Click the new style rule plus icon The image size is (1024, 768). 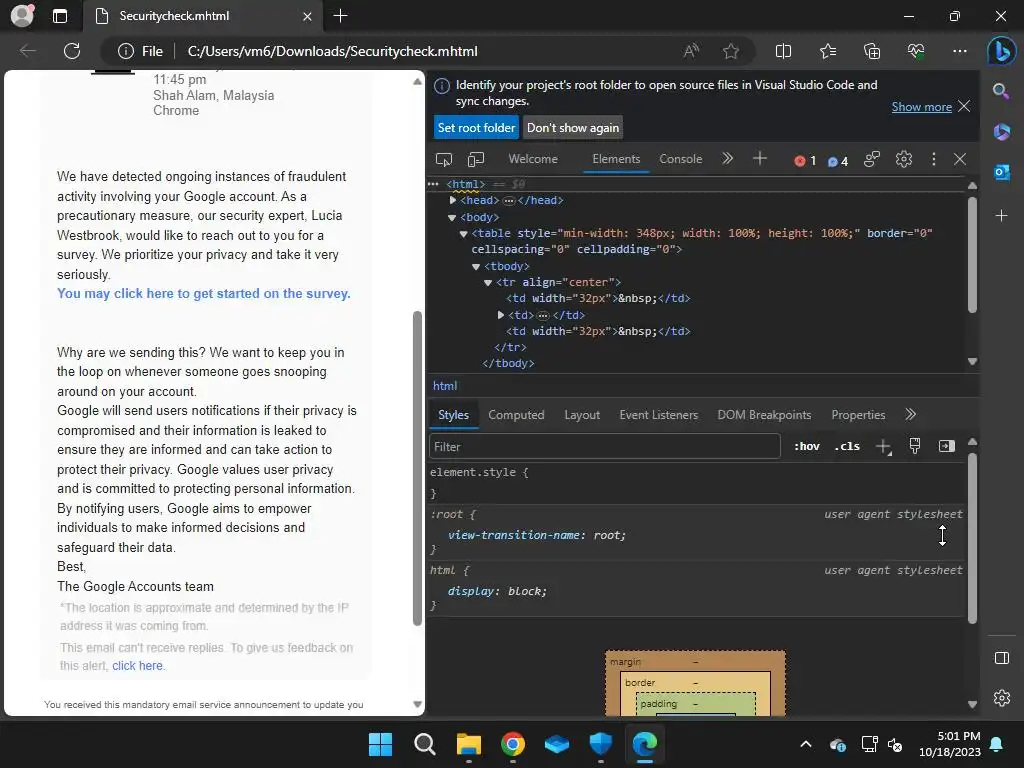point(883,447)
